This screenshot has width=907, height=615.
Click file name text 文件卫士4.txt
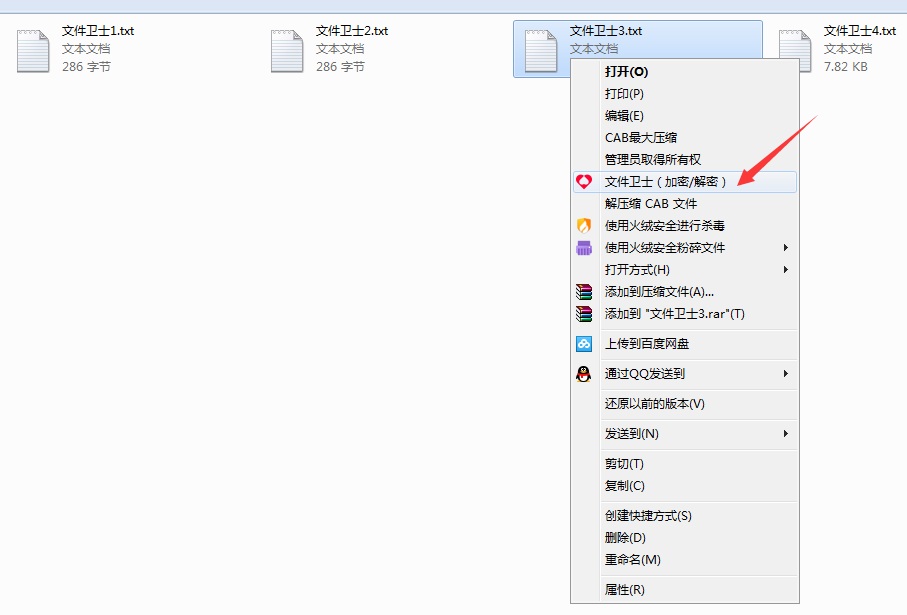coord(860,31)
